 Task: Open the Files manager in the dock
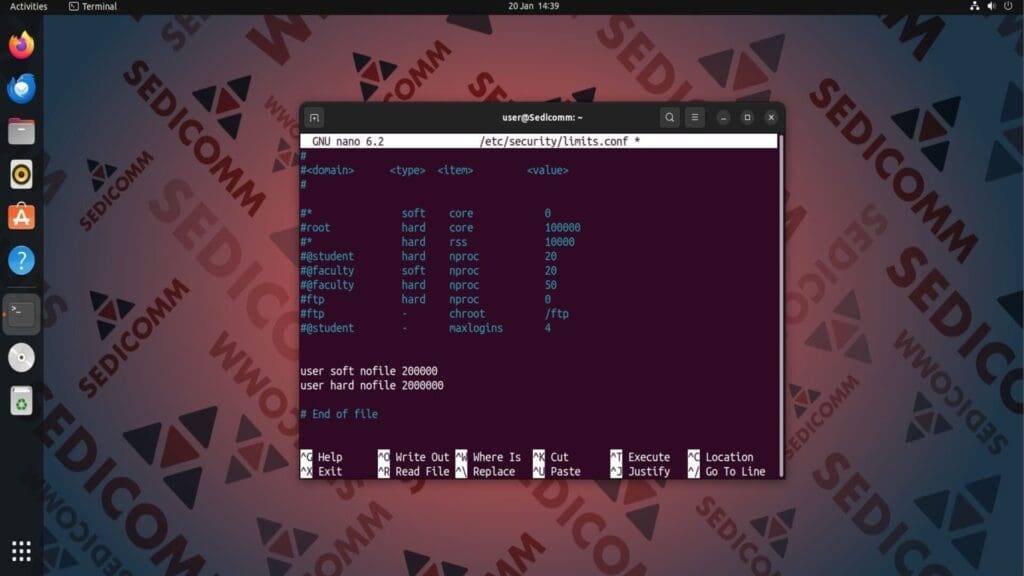[21, 131]
